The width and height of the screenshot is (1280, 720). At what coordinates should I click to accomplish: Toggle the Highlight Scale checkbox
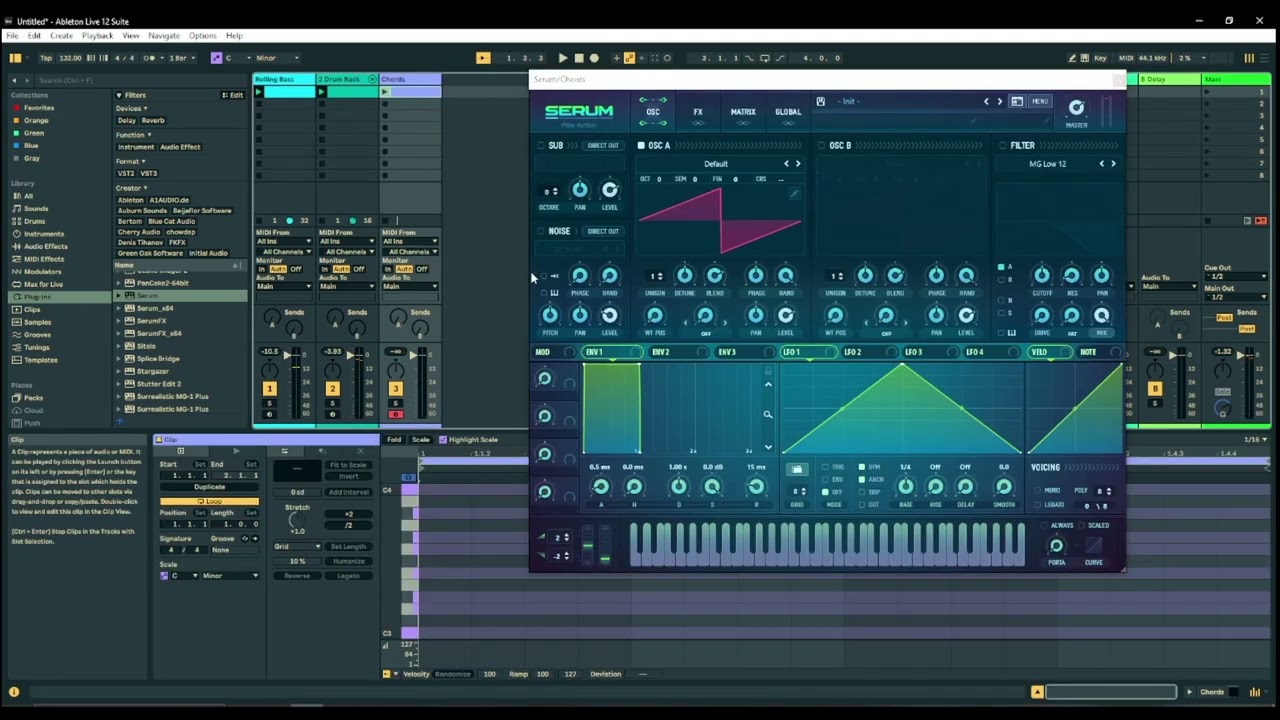pos(443,440)
